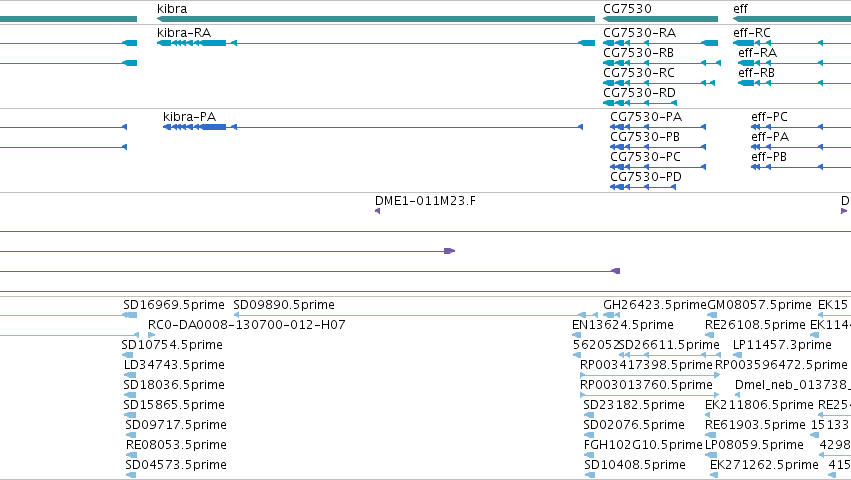851x480 pixels.
Task: Select the SD23182.5prime label
Action: 634,405
